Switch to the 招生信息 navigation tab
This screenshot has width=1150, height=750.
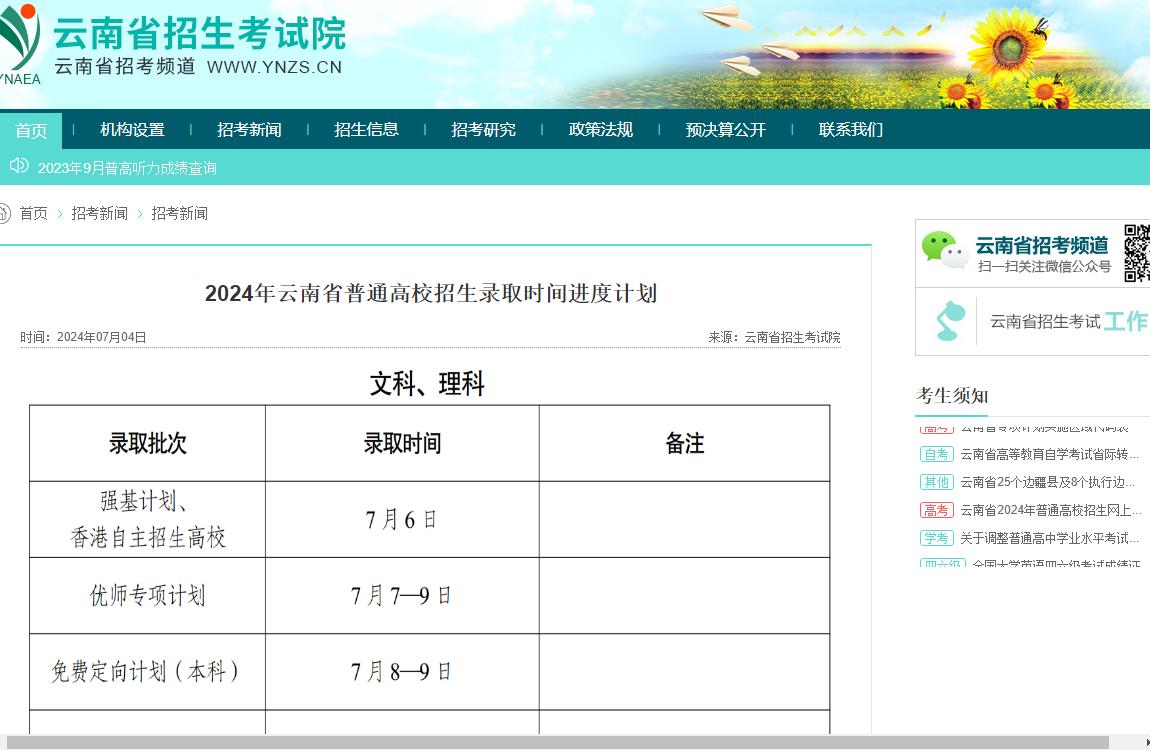tap(368, 128)
